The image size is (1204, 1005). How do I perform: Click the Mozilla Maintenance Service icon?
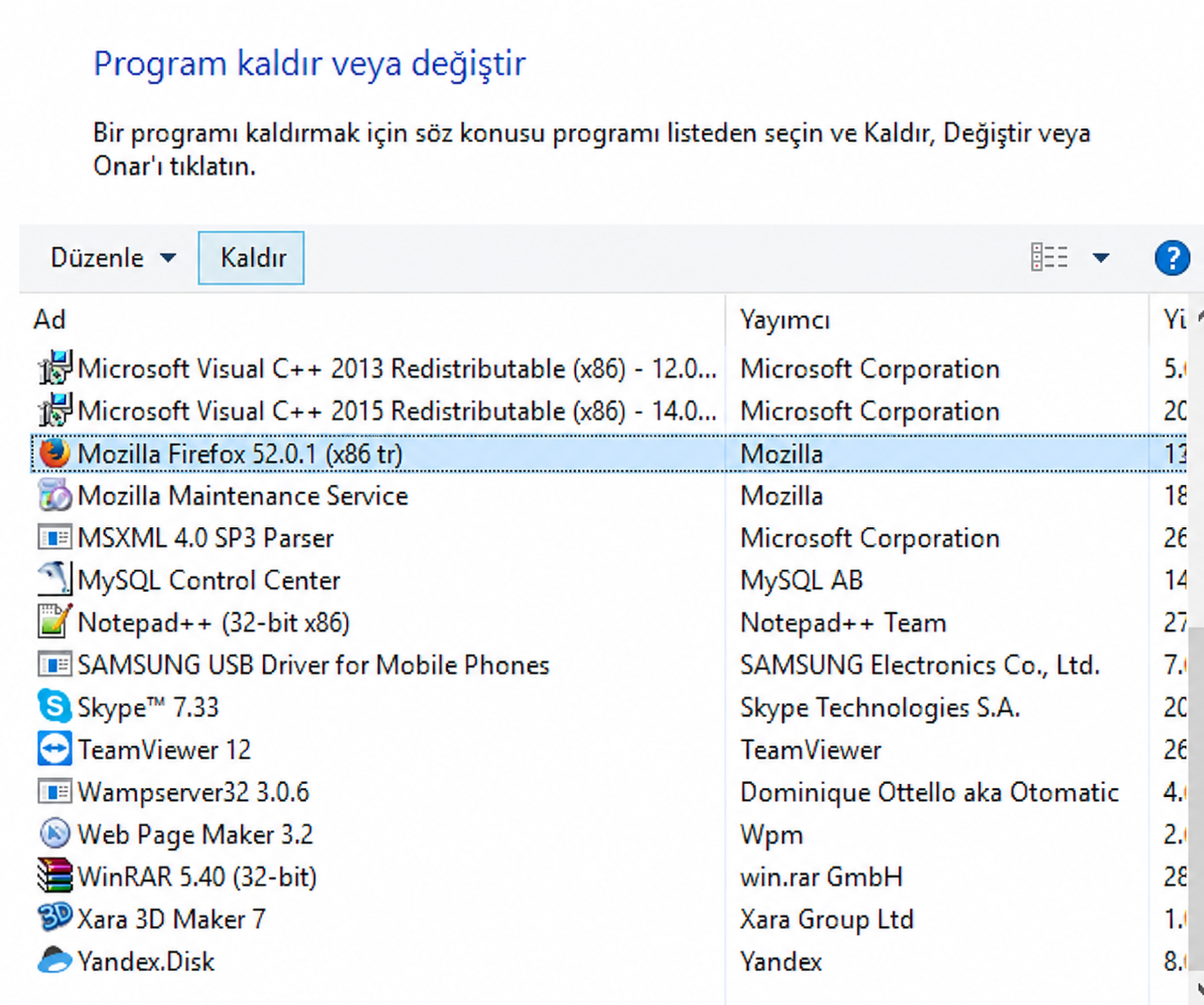tap(54, 495)
